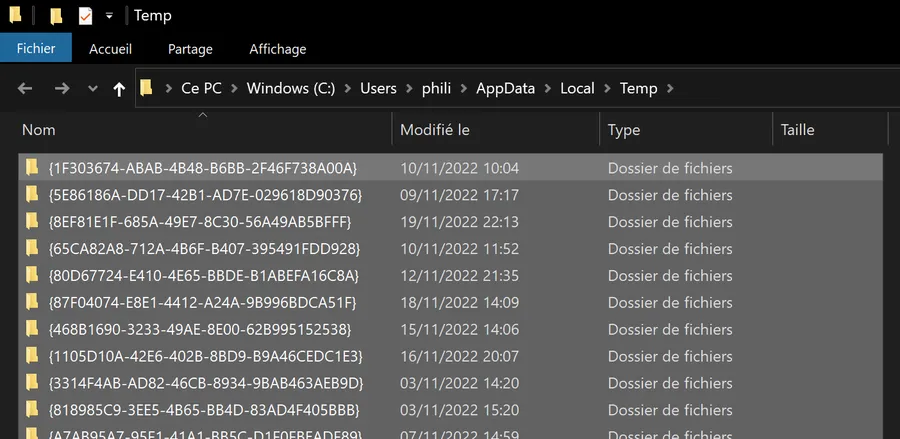
Task: Click the folder icon in address bar
Action: click(x=146, y=88)
